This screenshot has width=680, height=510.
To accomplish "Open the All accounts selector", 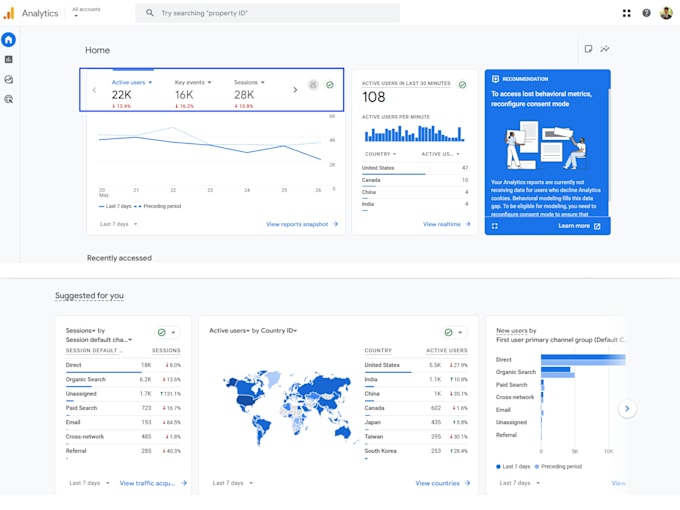I will [86, 12].
